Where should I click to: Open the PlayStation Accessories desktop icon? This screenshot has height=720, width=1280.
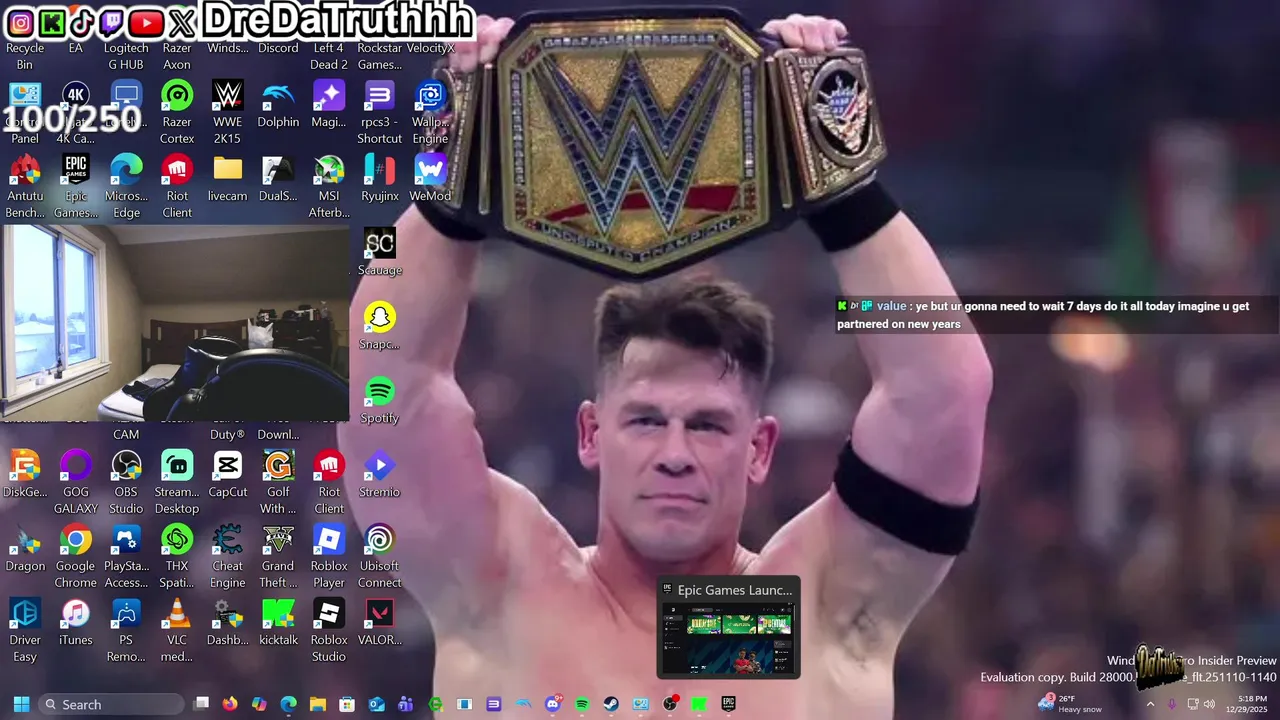(x=126, y=556)
